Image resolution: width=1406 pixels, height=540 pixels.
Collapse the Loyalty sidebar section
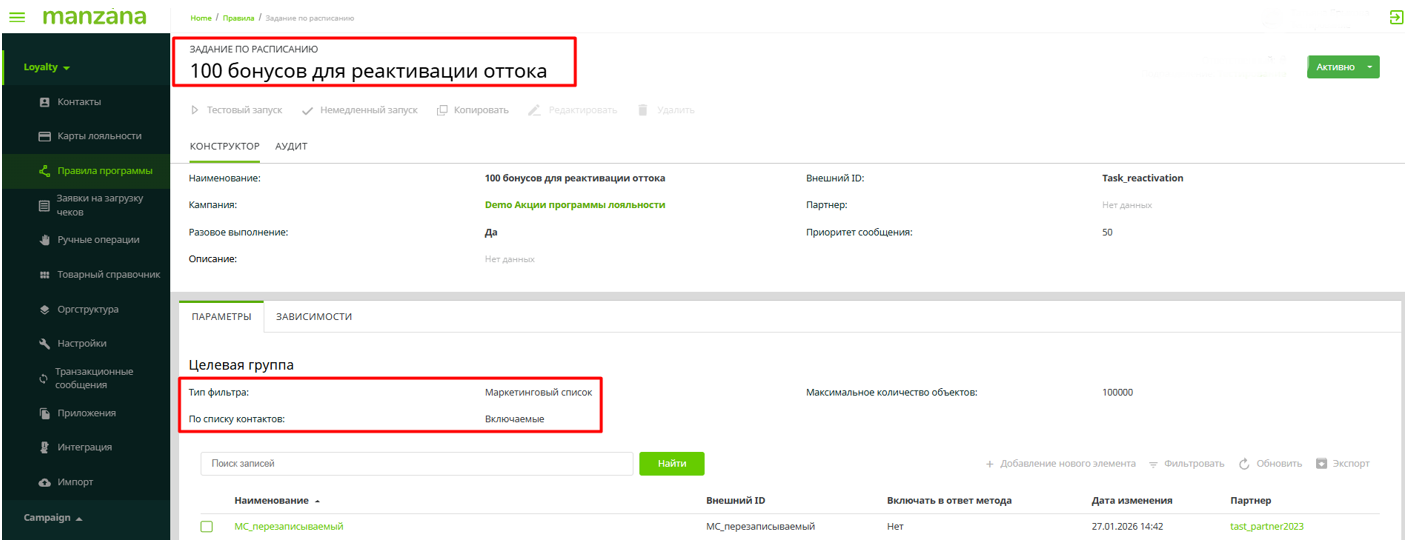pyautogui.click(x=47, y=68)
